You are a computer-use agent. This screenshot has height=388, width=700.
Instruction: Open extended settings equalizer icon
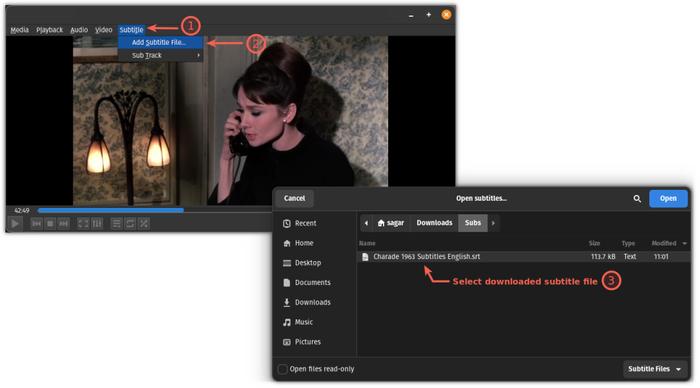(x=97, y=223)
